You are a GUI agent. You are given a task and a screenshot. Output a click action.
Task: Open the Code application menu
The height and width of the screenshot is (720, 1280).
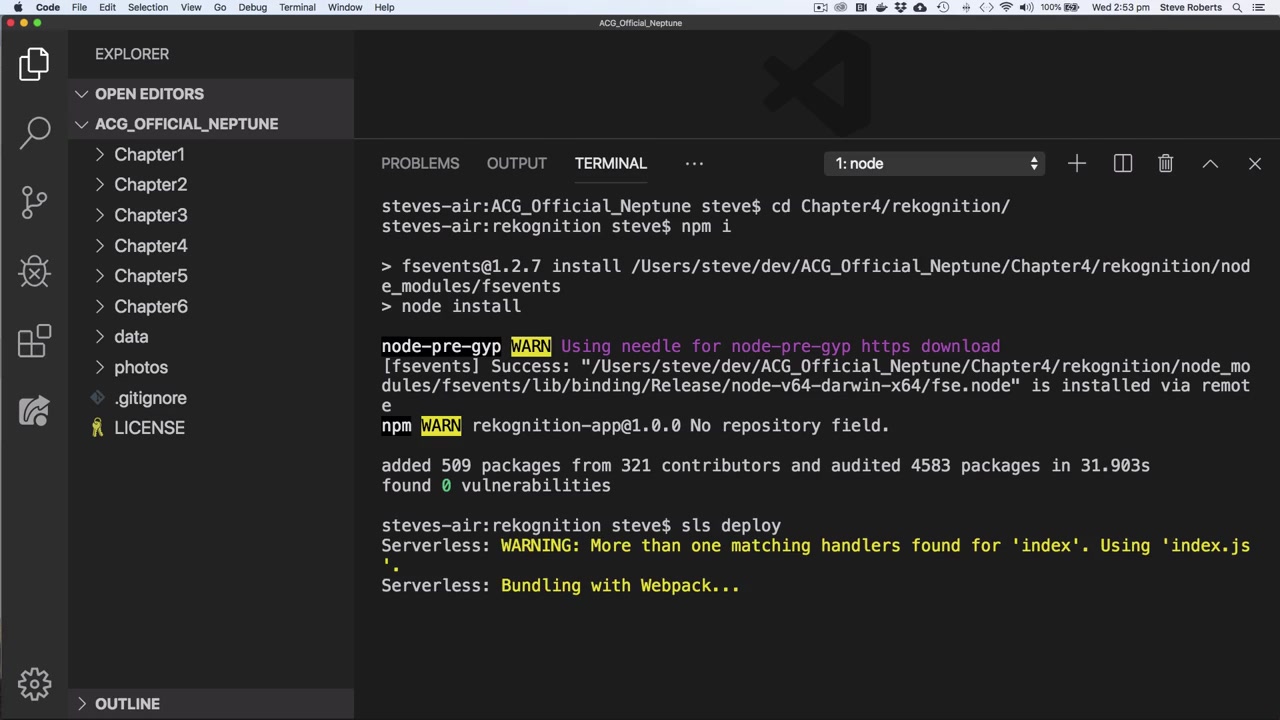(x=48, y=7)
